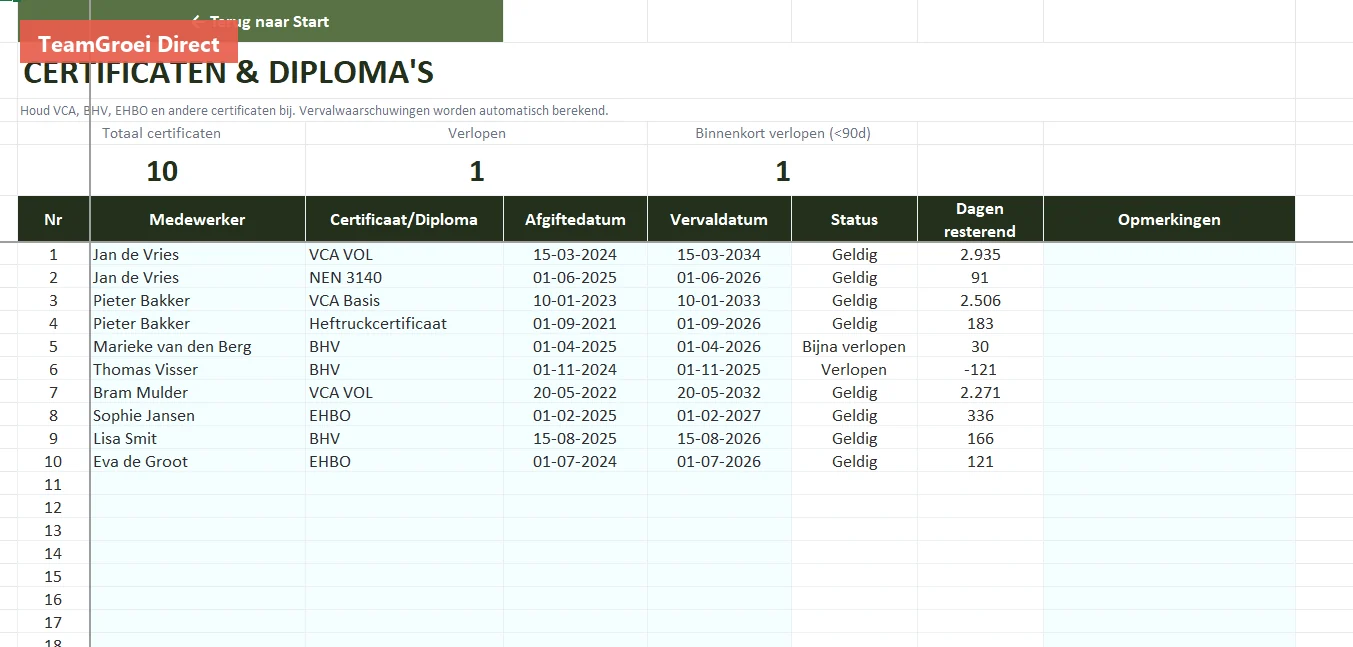Click the Verlopen summary label
The image size is (1353, 647).
click(x=476, y=133)
